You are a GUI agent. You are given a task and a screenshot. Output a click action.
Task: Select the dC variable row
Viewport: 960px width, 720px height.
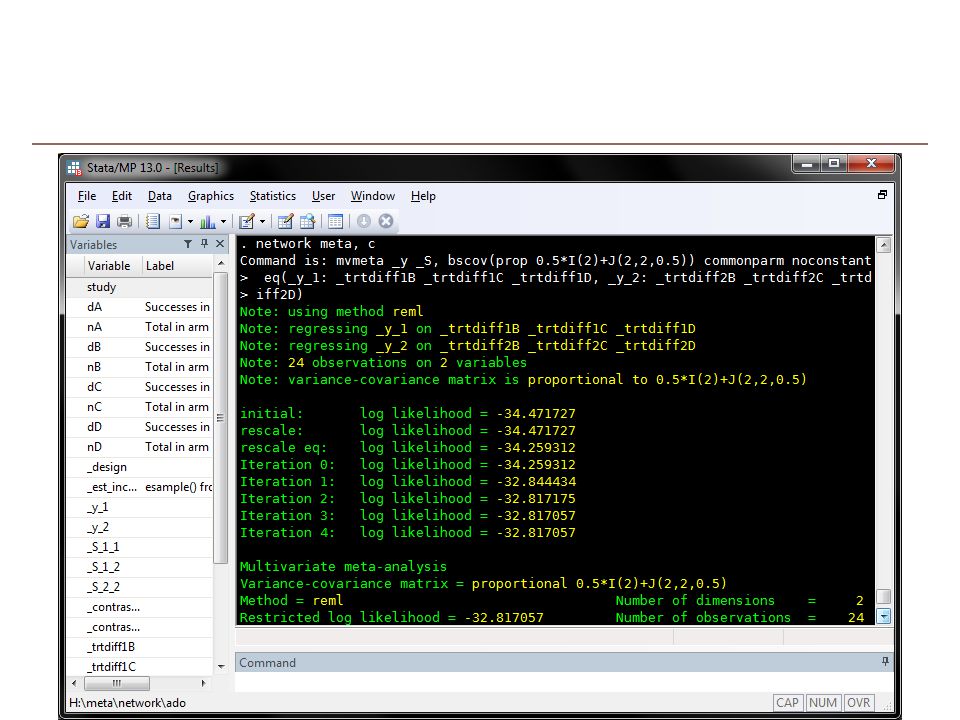140,387
